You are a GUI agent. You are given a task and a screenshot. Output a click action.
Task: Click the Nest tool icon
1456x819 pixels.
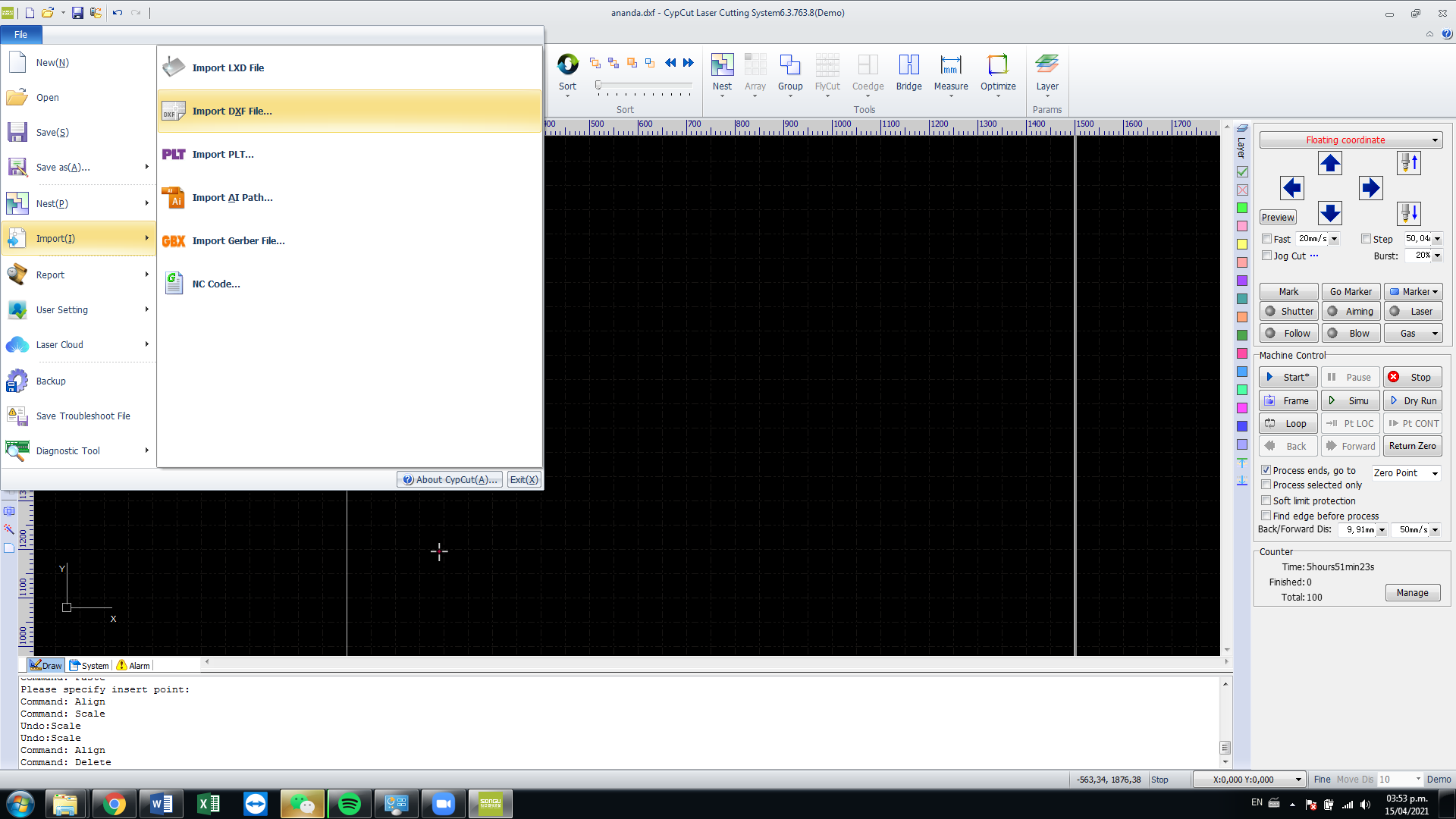point(722,65)
